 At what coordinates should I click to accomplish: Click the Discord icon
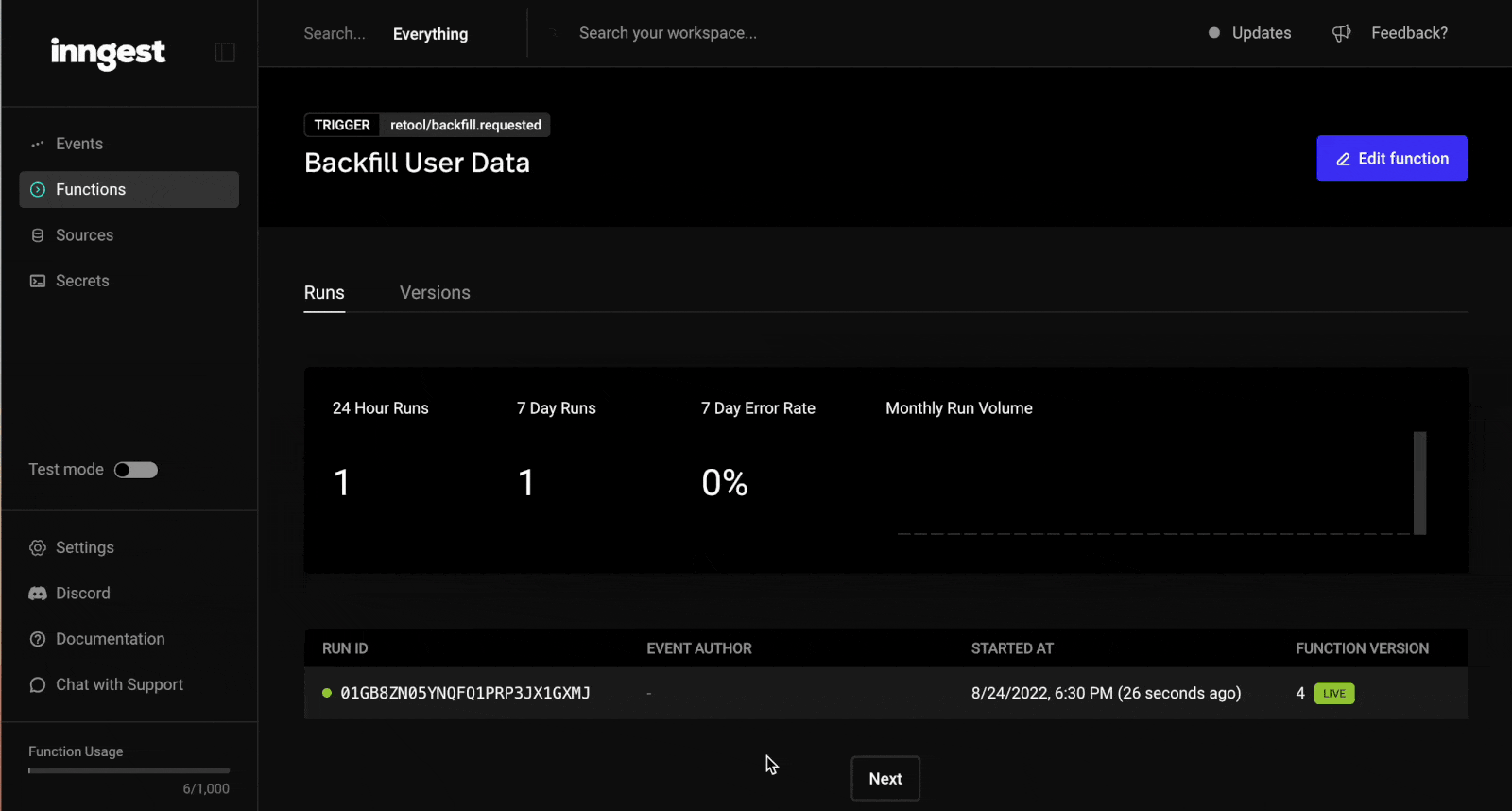(38, 594)
